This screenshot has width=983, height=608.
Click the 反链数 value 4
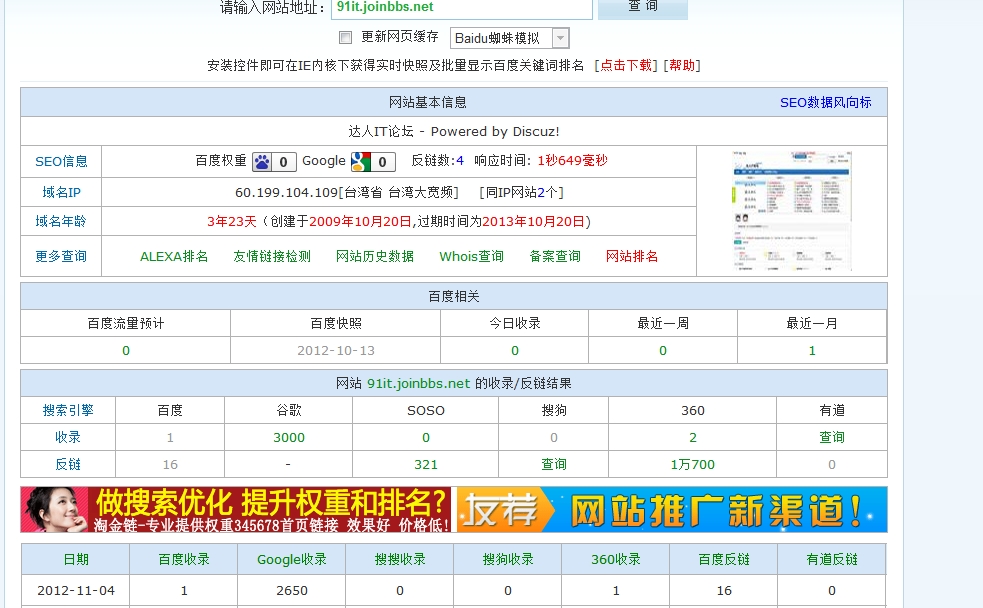coord(460,160)
